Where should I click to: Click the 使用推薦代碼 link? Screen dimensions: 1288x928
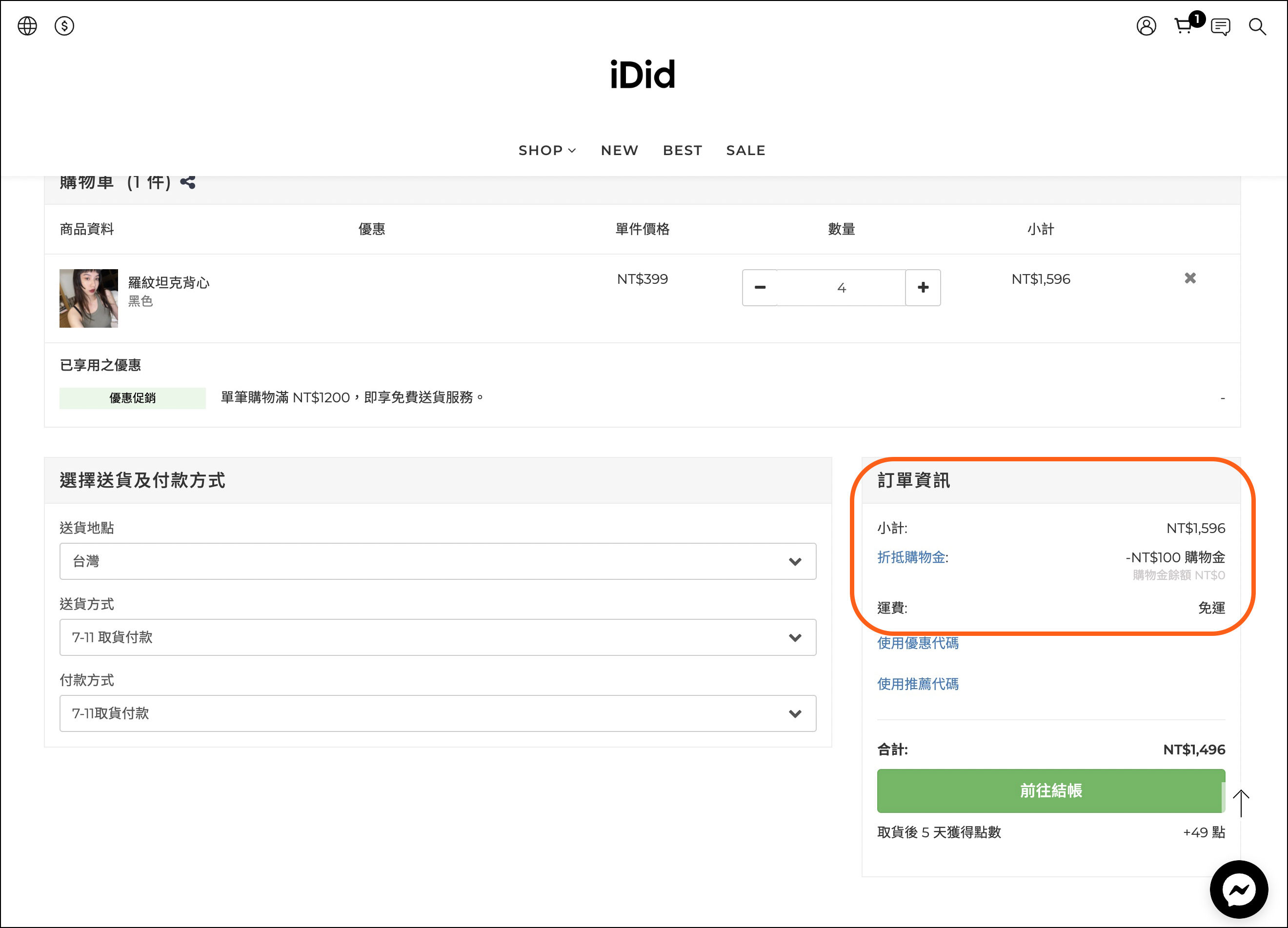[x=918, y=684]
